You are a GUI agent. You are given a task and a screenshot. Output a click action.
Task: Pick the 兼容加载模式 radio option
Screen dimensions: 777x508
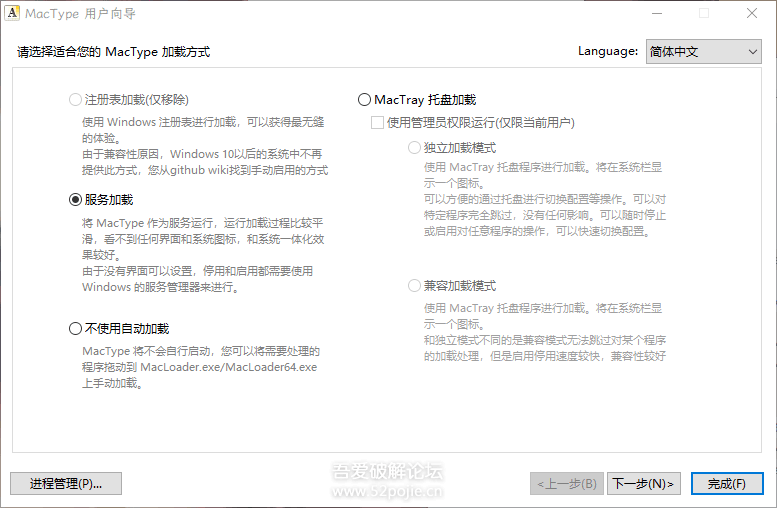click(x=415, y=286)
